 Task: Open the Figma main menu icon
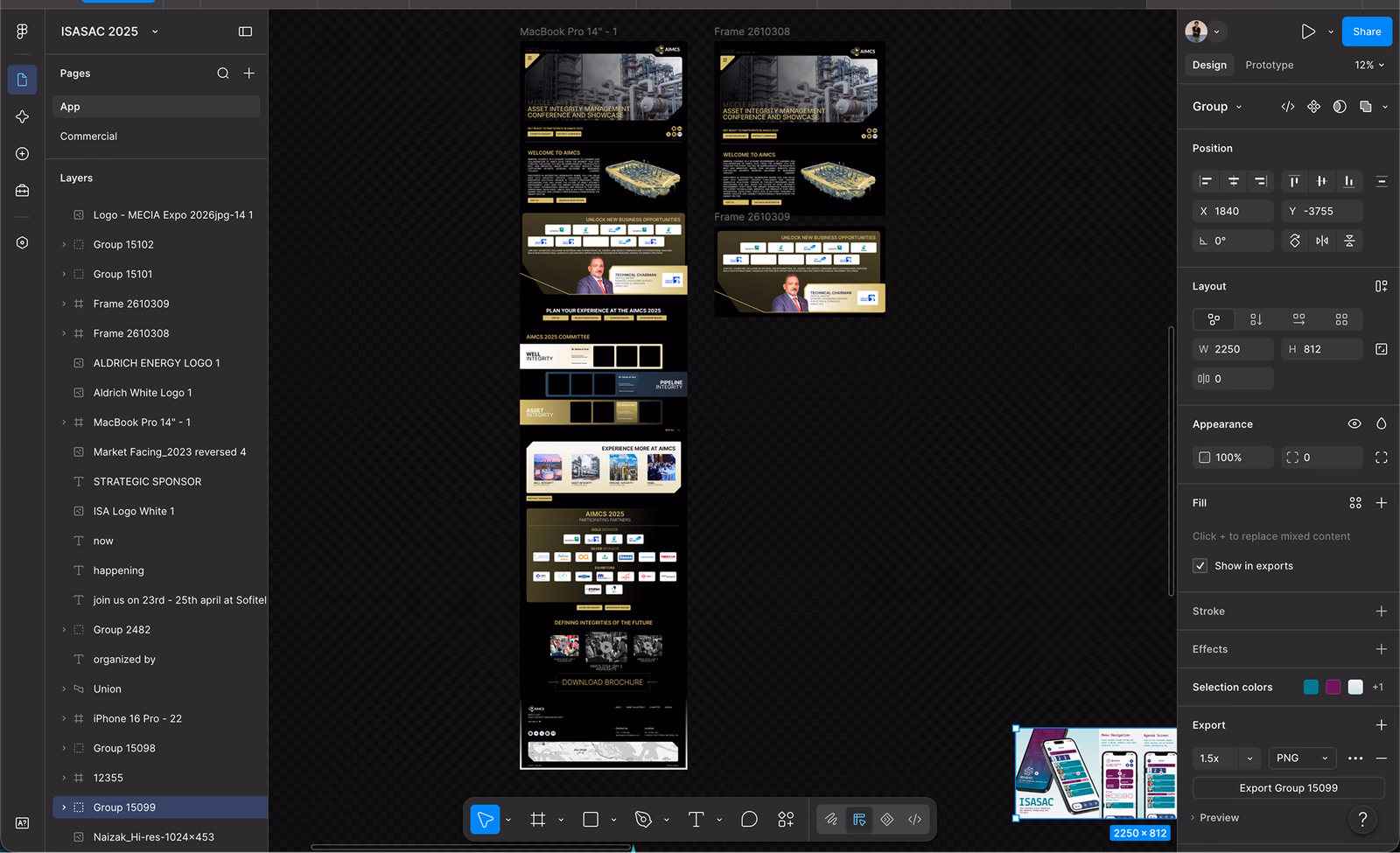(x=22, y=31)
